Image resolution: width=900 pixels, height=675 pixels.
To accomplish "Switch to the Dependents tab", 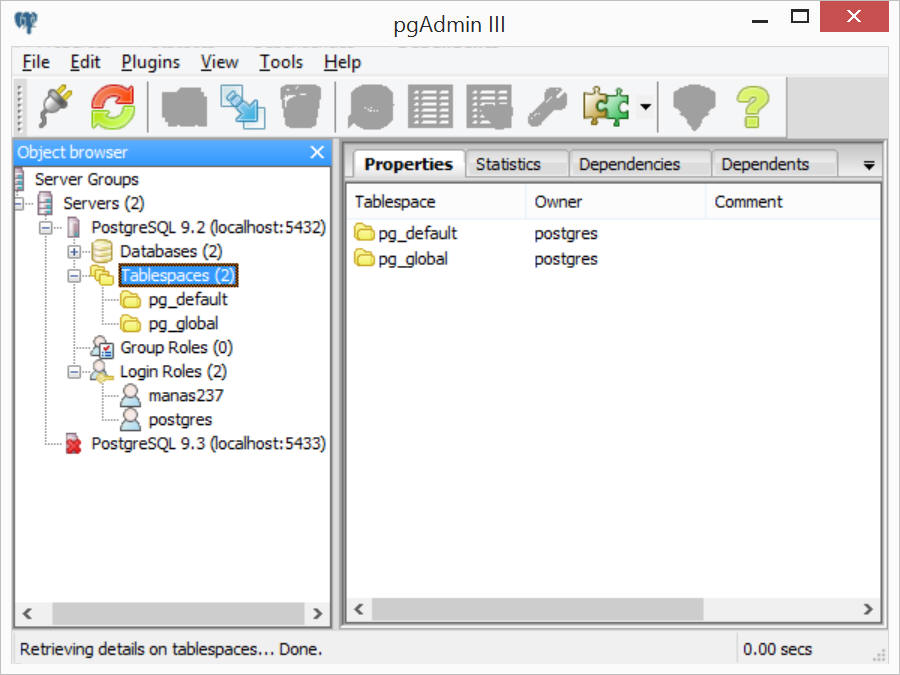I will click(765, 164).
